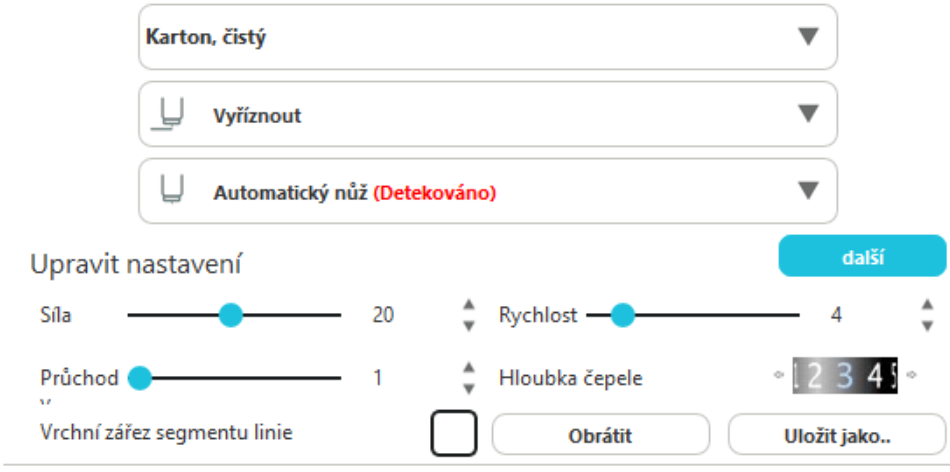Click the cut action icon beside Vyříznout

(x=166, y=115)
